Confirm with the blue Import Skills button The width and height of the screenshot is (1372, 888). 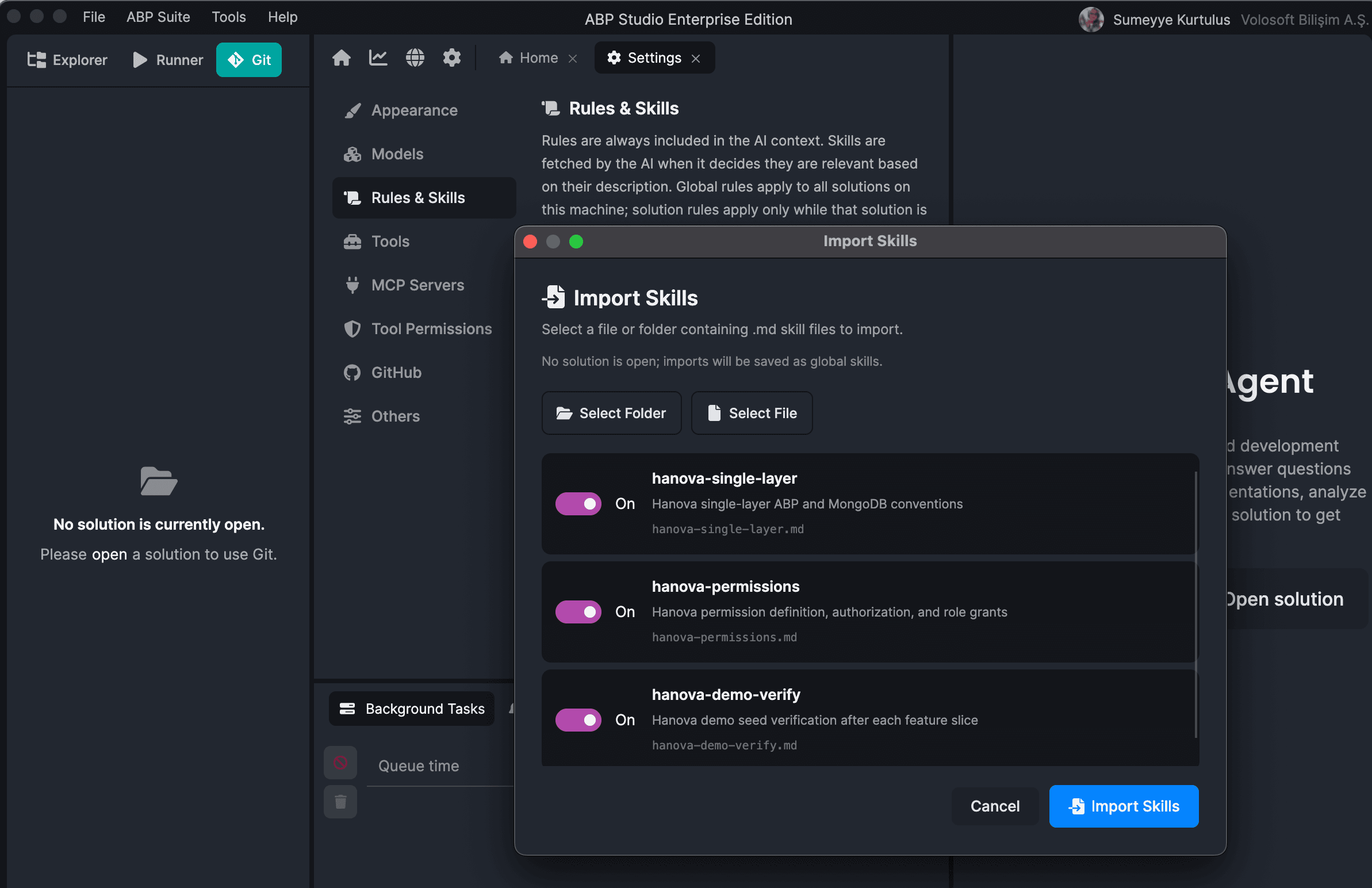click(x=1124, y=806)
